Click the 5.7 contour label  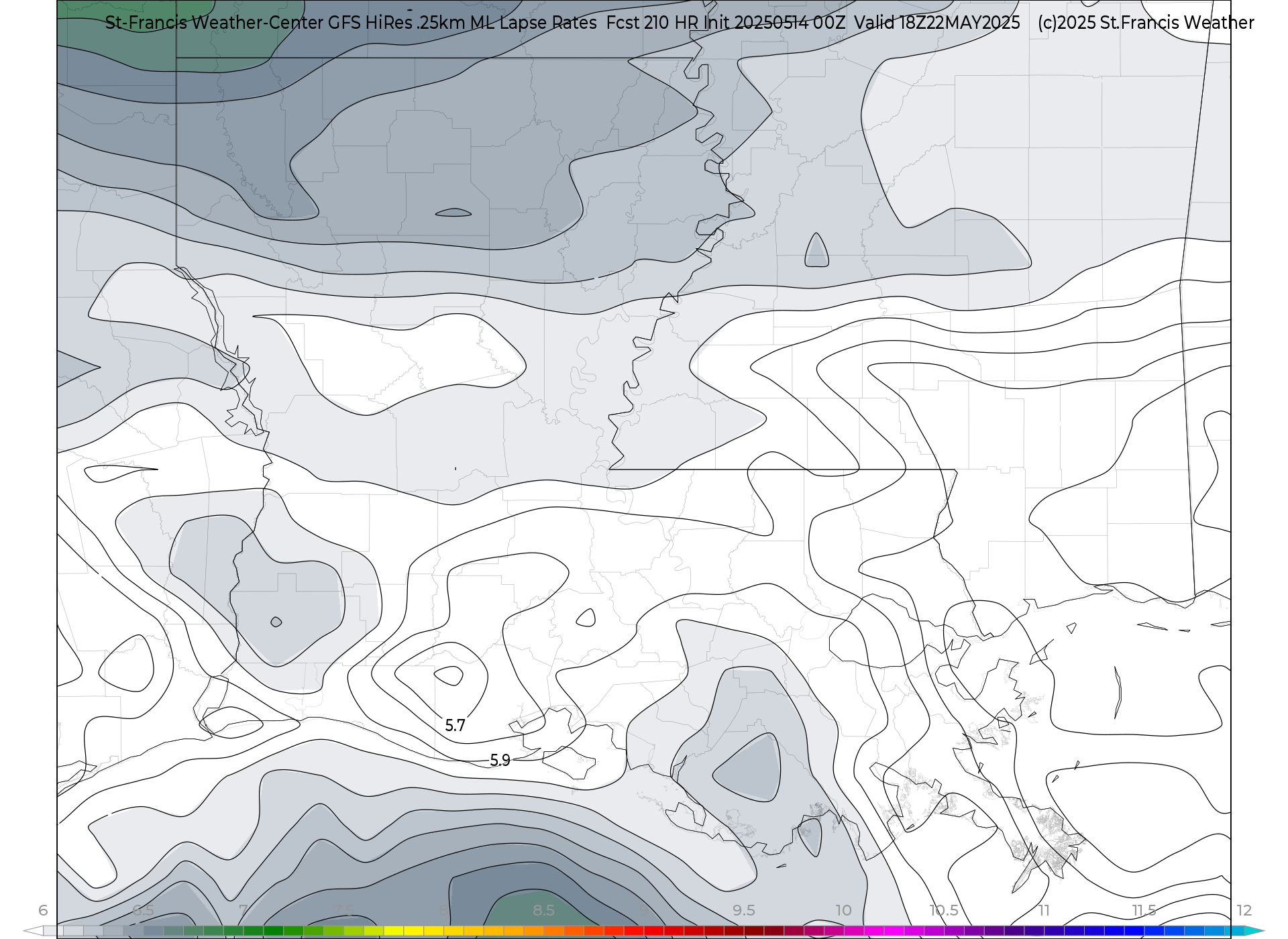click(455, 725)
